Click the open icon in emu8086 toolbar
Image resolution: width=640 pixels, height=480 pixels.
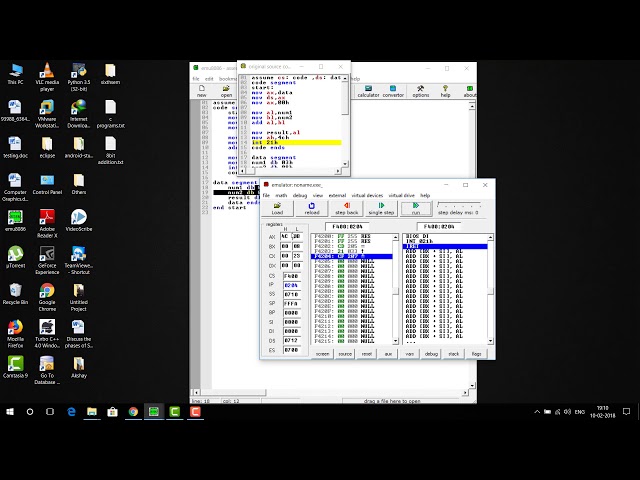pyautogui.click(x=226, y=91)
